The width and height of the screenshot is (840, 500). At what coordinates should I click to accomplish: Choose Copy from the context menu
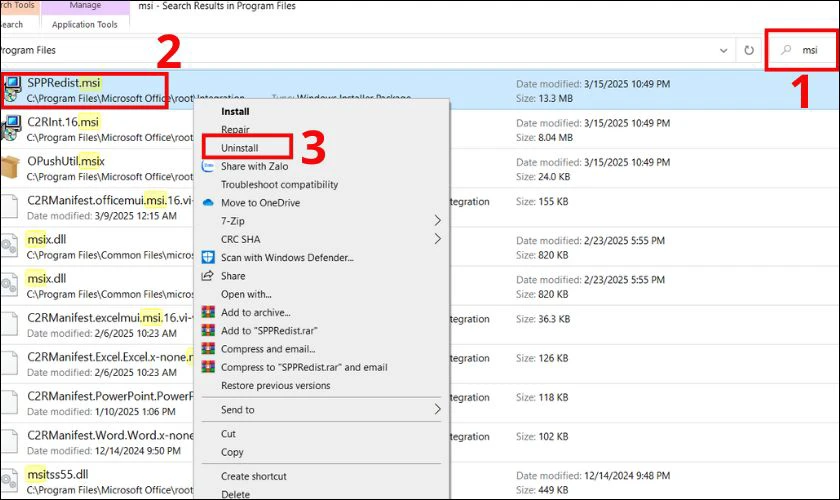point(232,452)
